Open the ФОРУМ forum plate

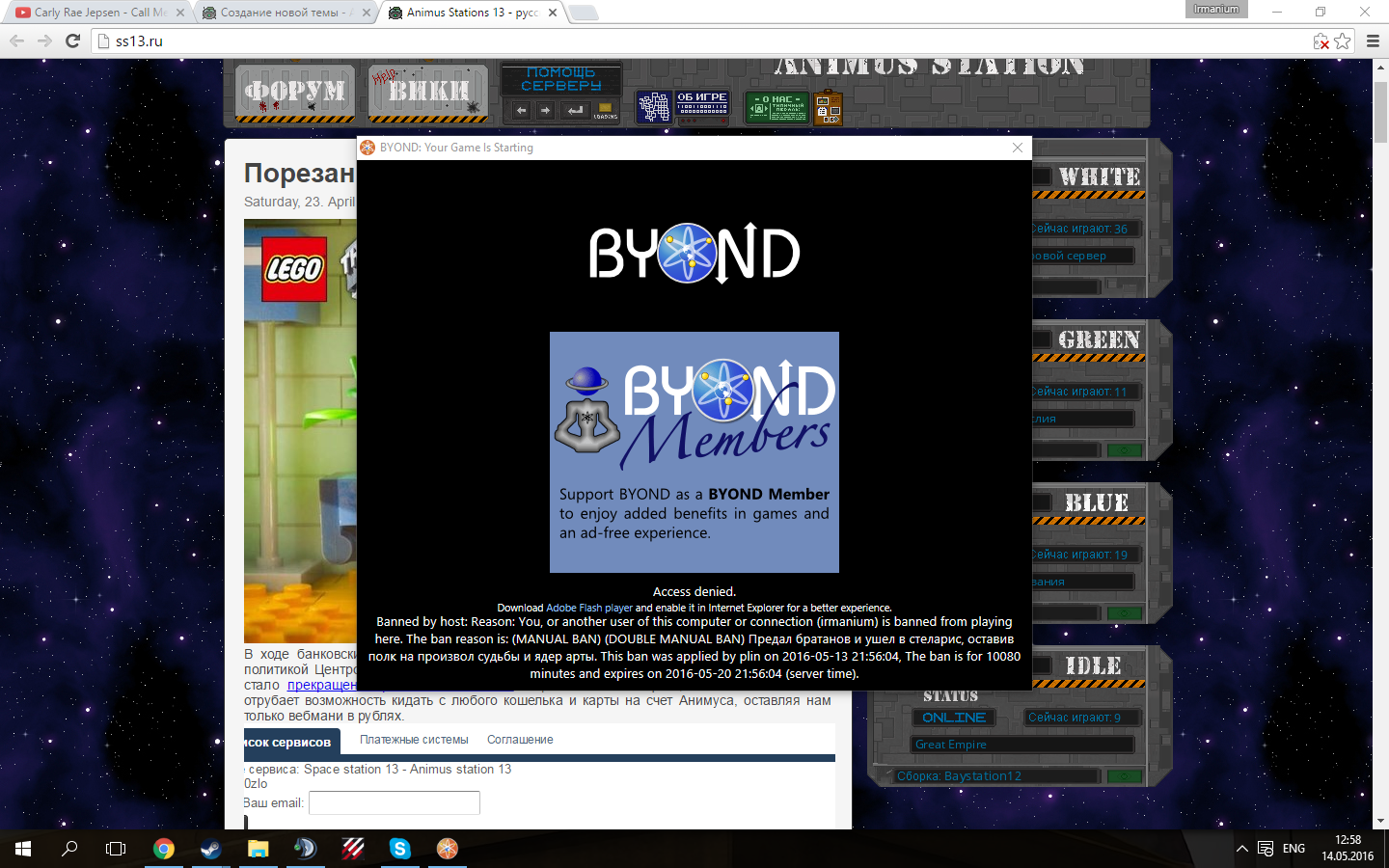(295, 94)
